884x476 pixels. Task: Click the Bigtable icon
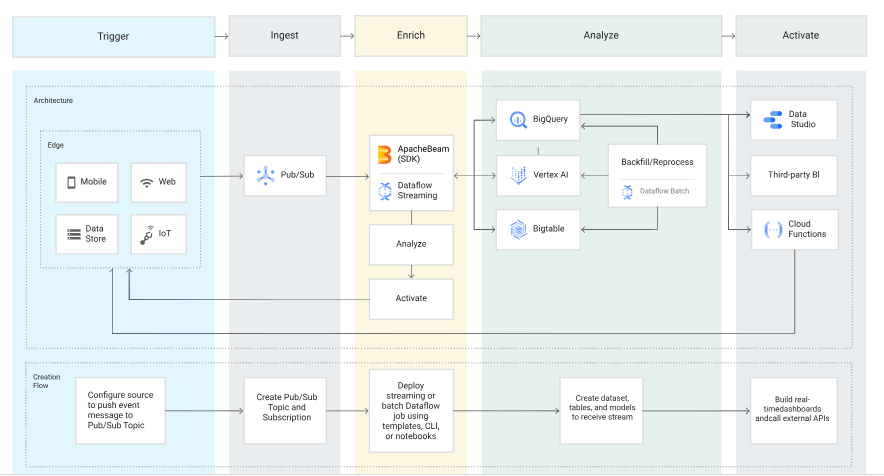tap(518, 229)
